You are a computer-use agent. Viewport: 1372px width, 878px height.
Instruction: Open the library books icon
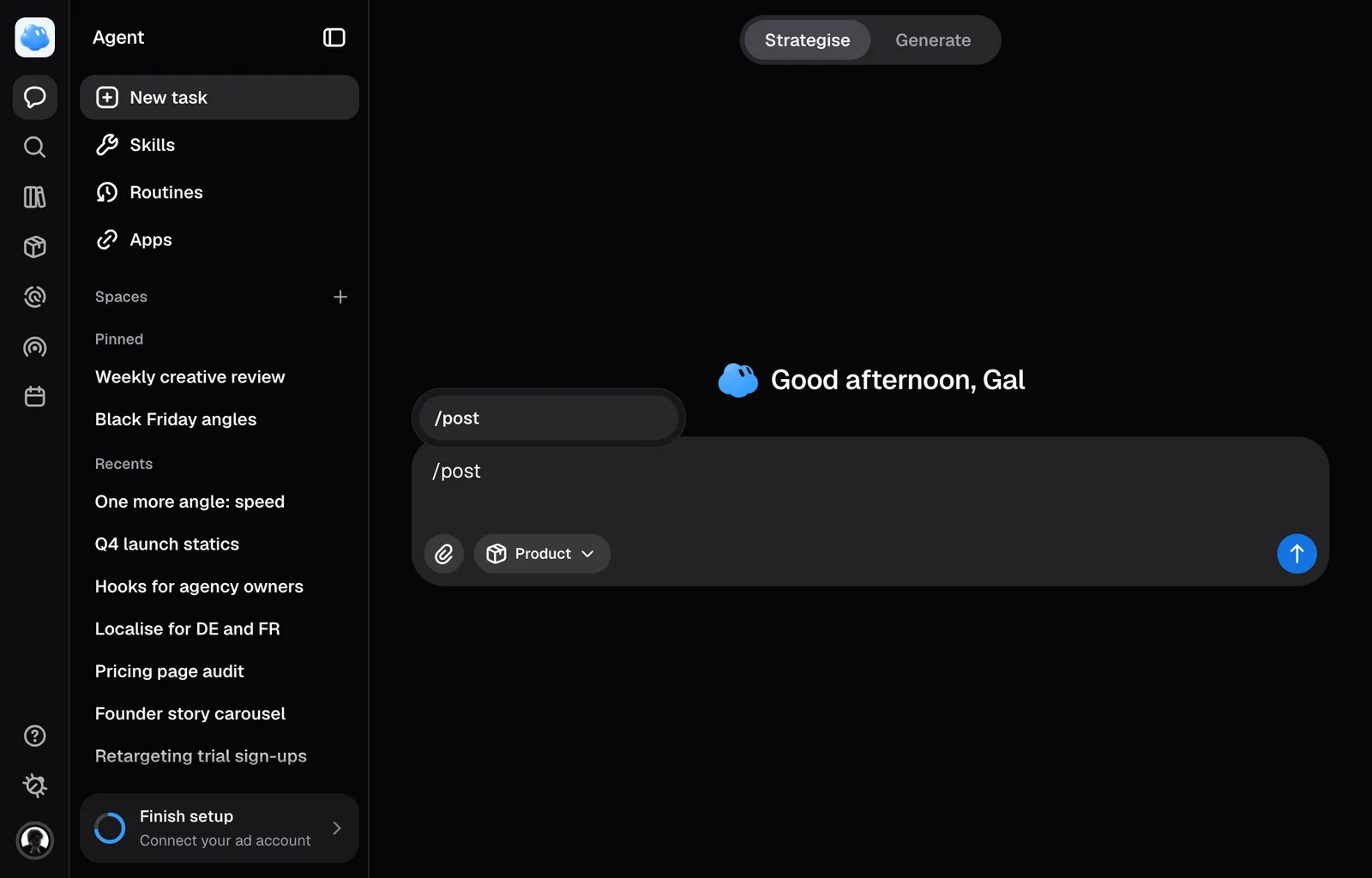35,197
